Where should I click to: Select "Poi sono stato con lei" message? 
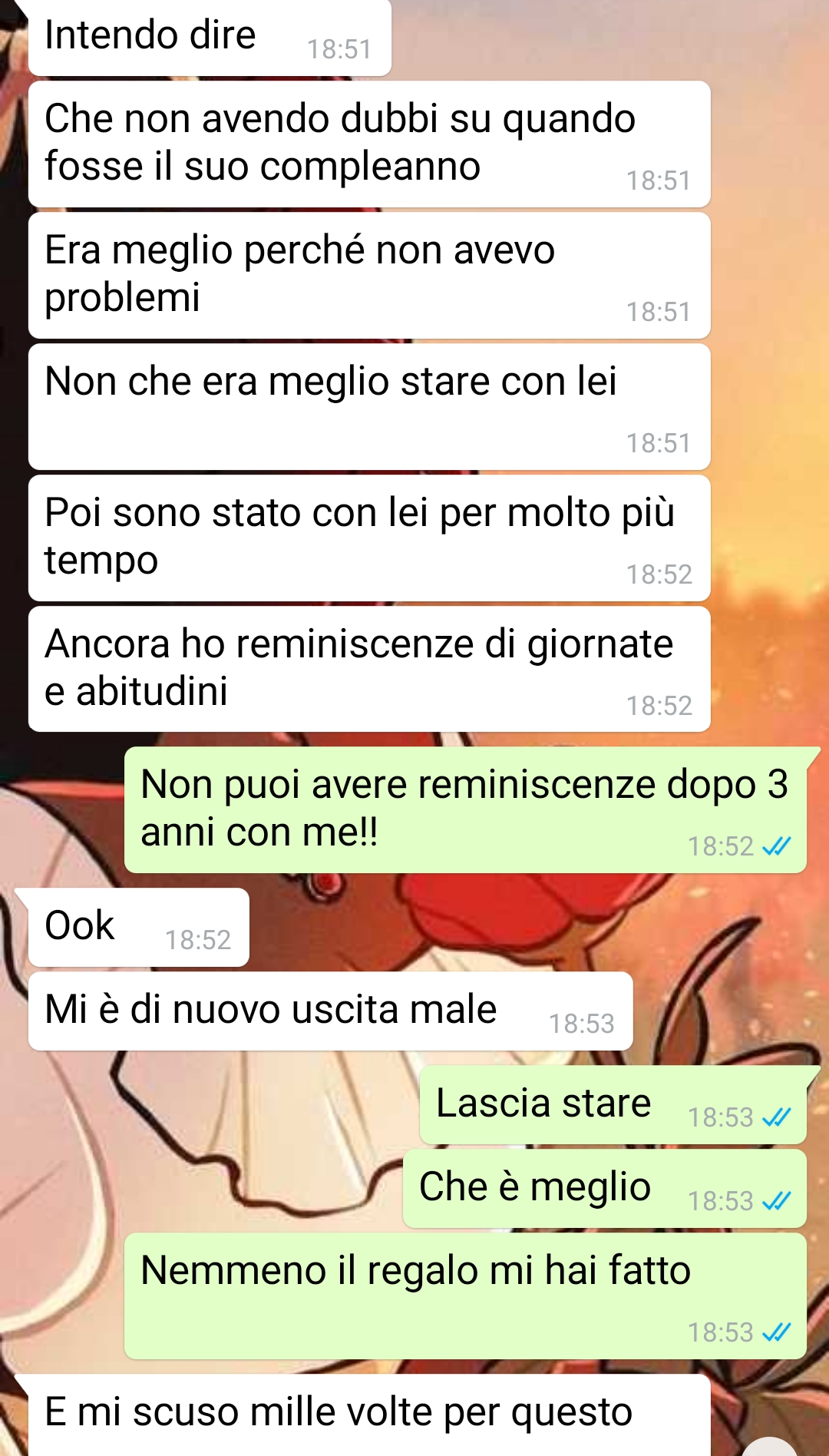[x=369, y=538]
